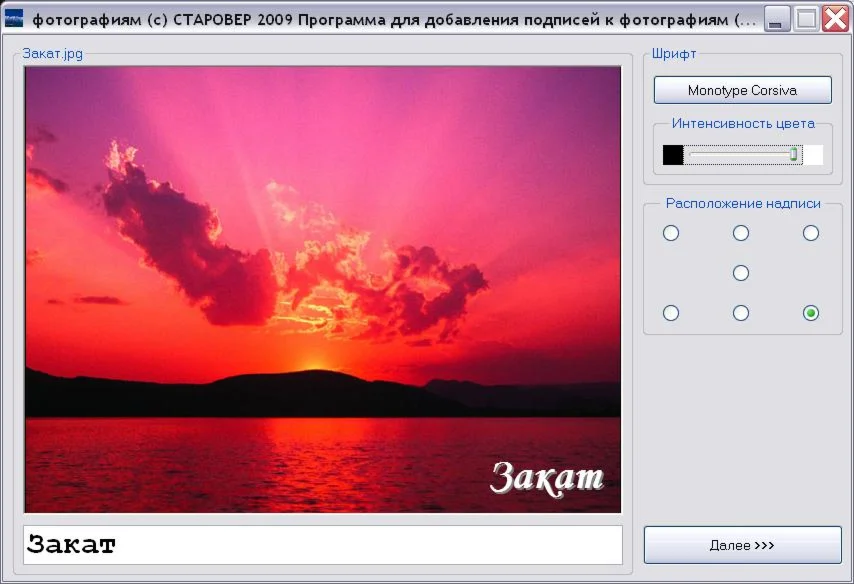Select the bottom-center caption position
The height and width of the screenshot is (584, 854).
[741, 313]
